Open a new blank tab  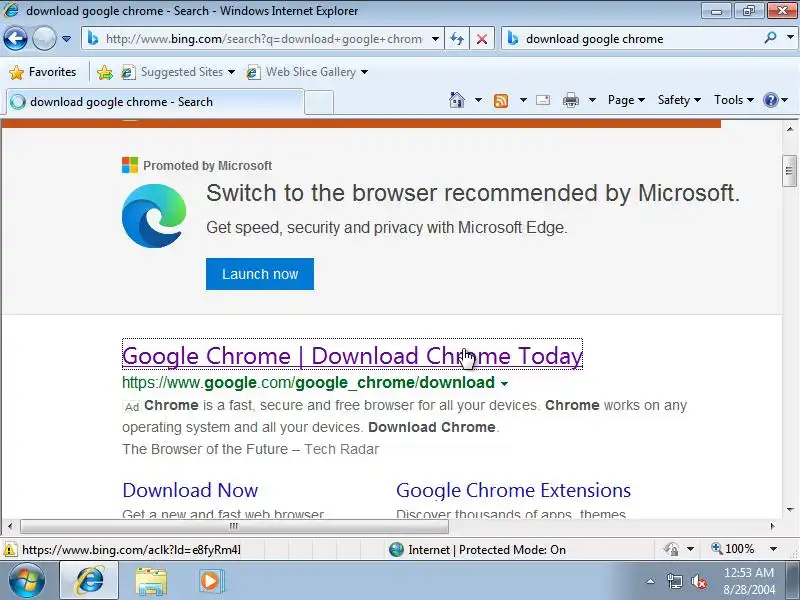coord(319,103)
